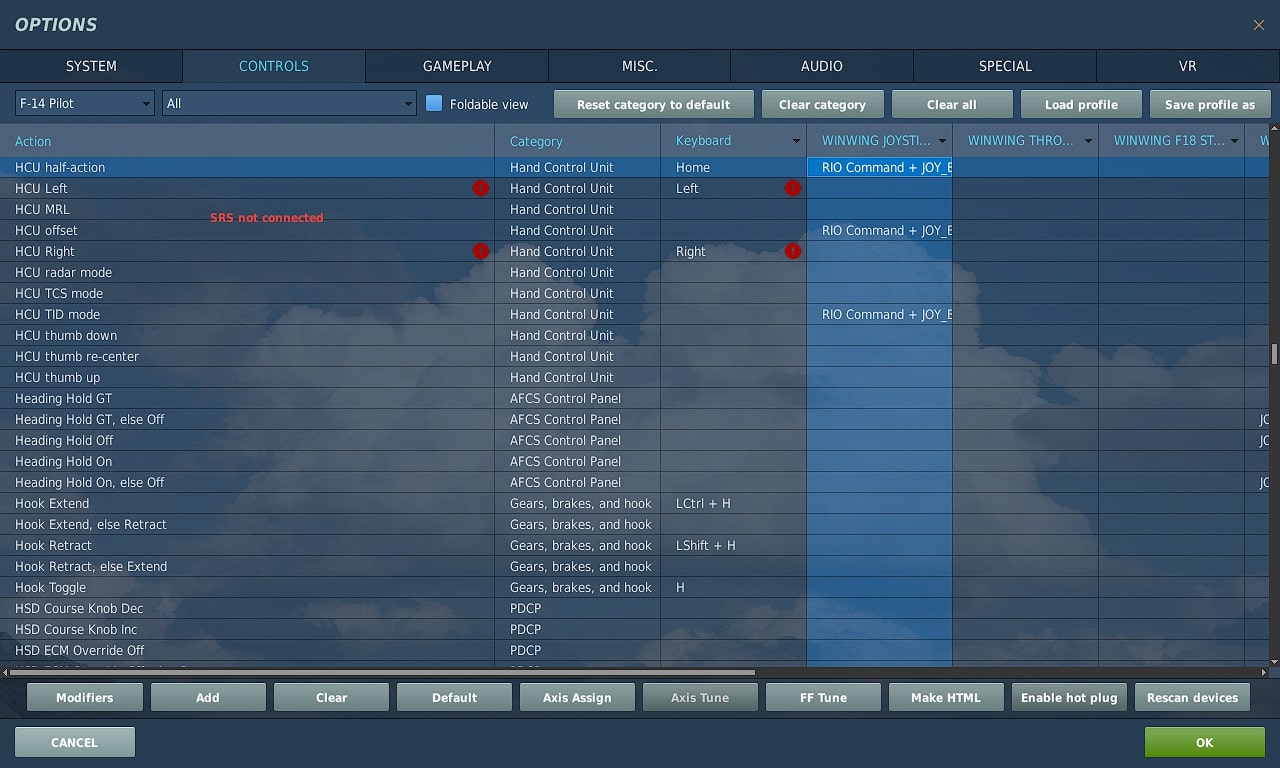Click red warning icon in HCU Right keyboard cell
Image resolution: width=1280 pixels, height=768 pixels.
(x=793, y=251)
